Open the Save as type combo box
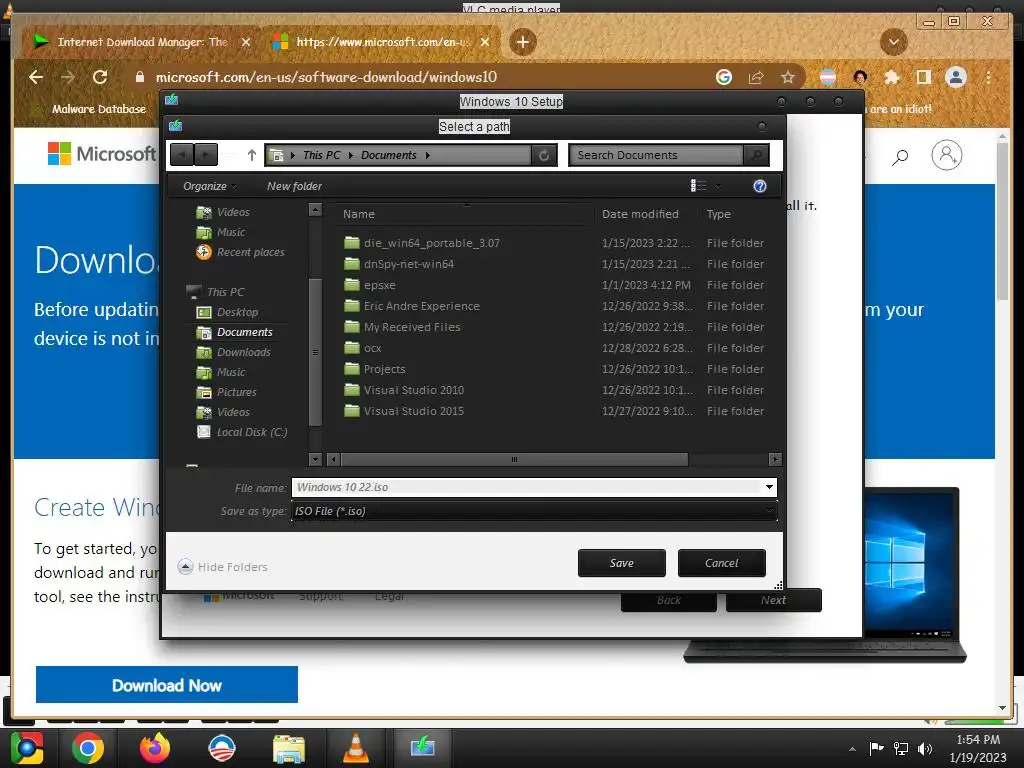The width and height of the screenshot is (1024, 768). pos(534,511)
